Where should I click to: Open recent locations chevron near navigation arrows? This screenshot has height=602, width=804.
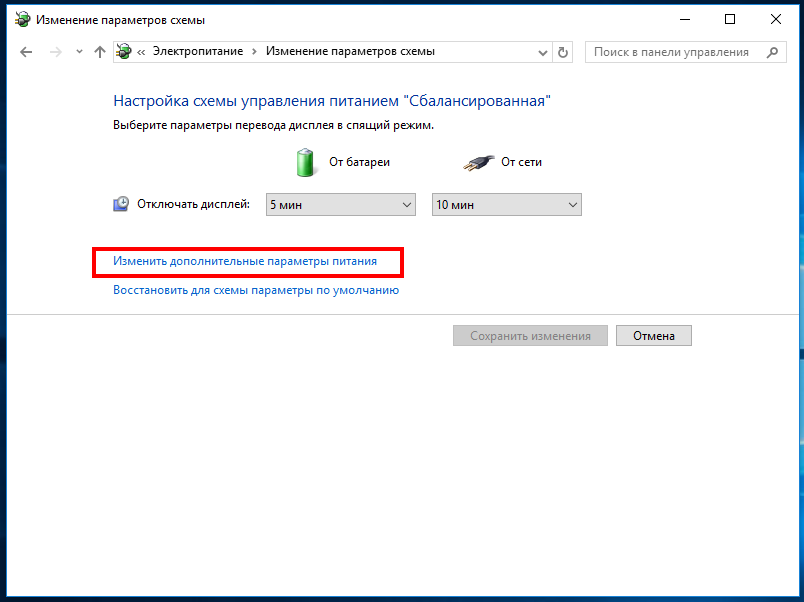pos(79,51)
